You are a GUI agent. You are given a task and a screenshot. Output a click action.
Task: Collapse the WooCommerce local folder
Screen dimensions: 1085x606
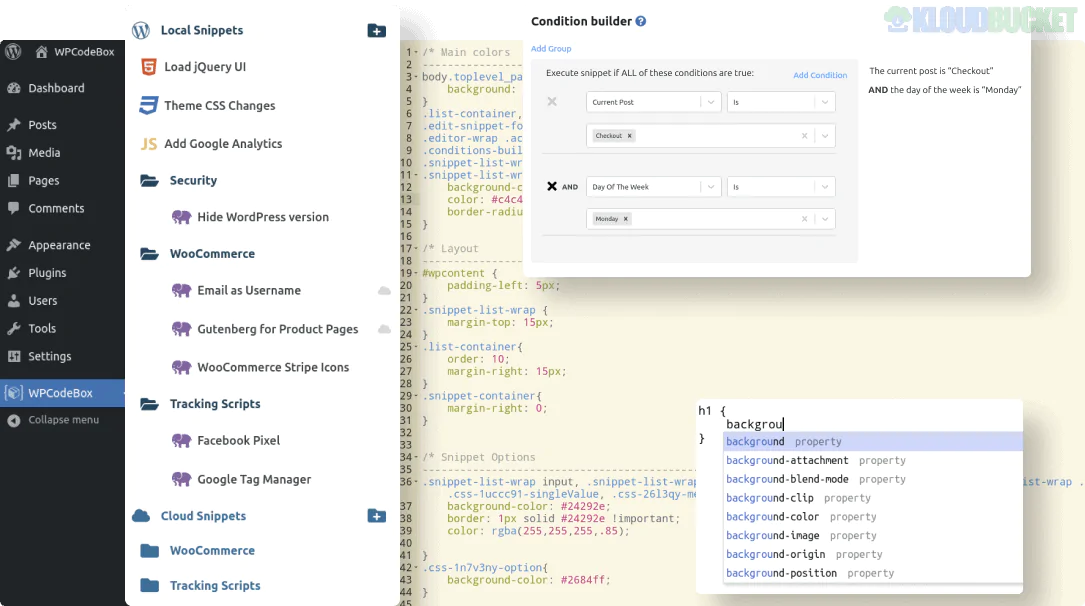pyautogui.click(x=149, y=254)
